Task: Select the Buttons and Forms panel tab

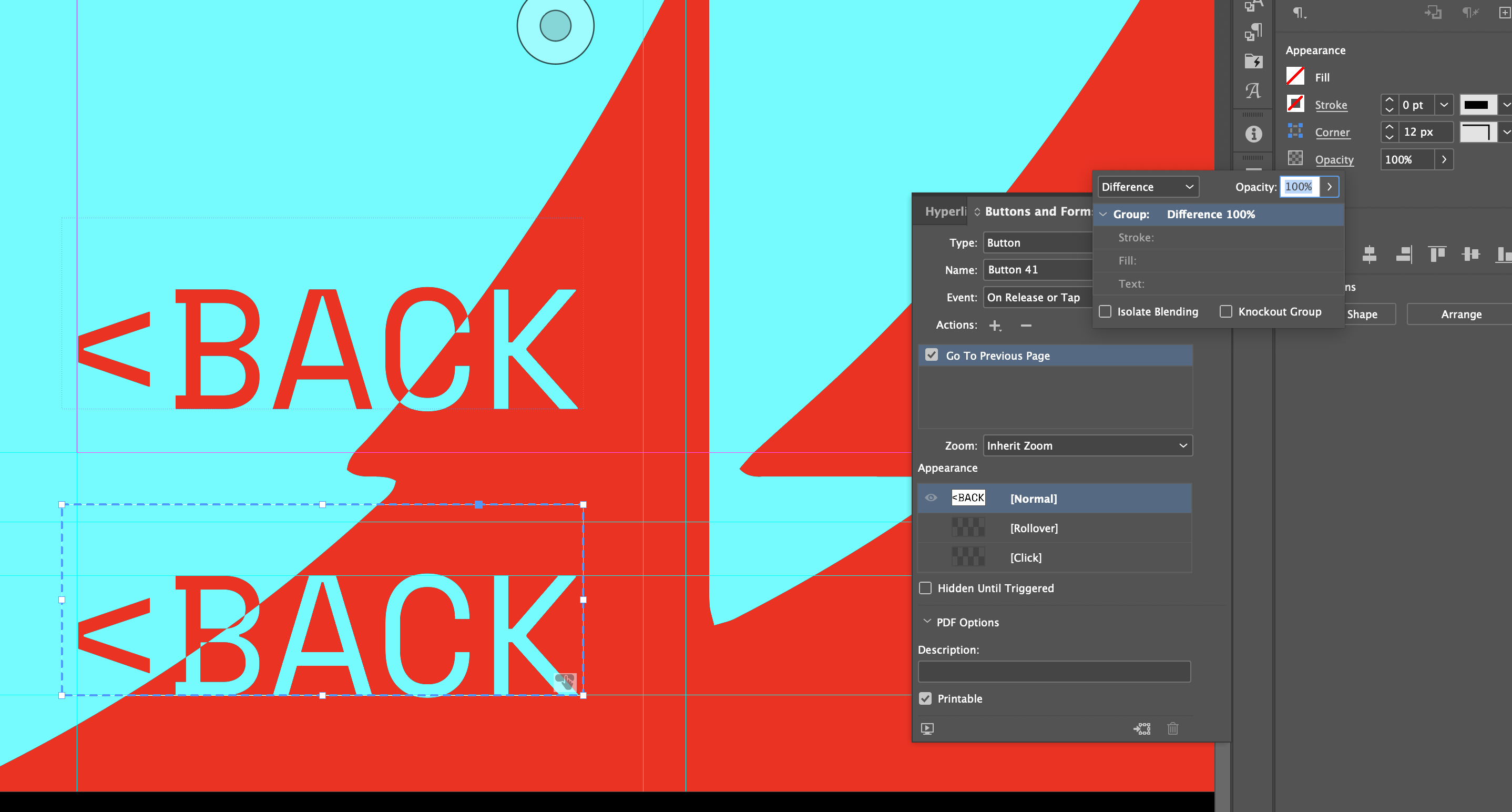Action: click(1039, 211)
